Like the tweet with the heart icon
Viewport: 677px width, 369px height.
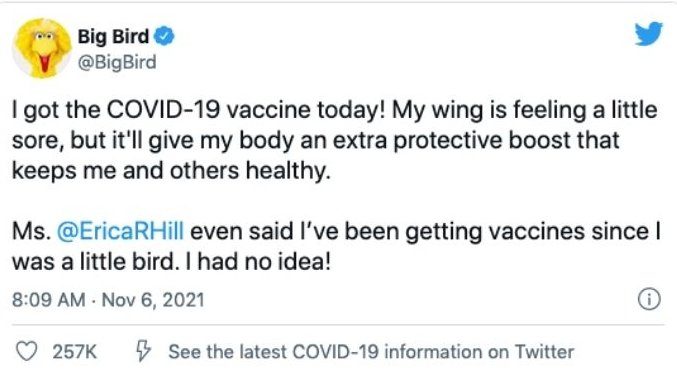tap(26, 351)
